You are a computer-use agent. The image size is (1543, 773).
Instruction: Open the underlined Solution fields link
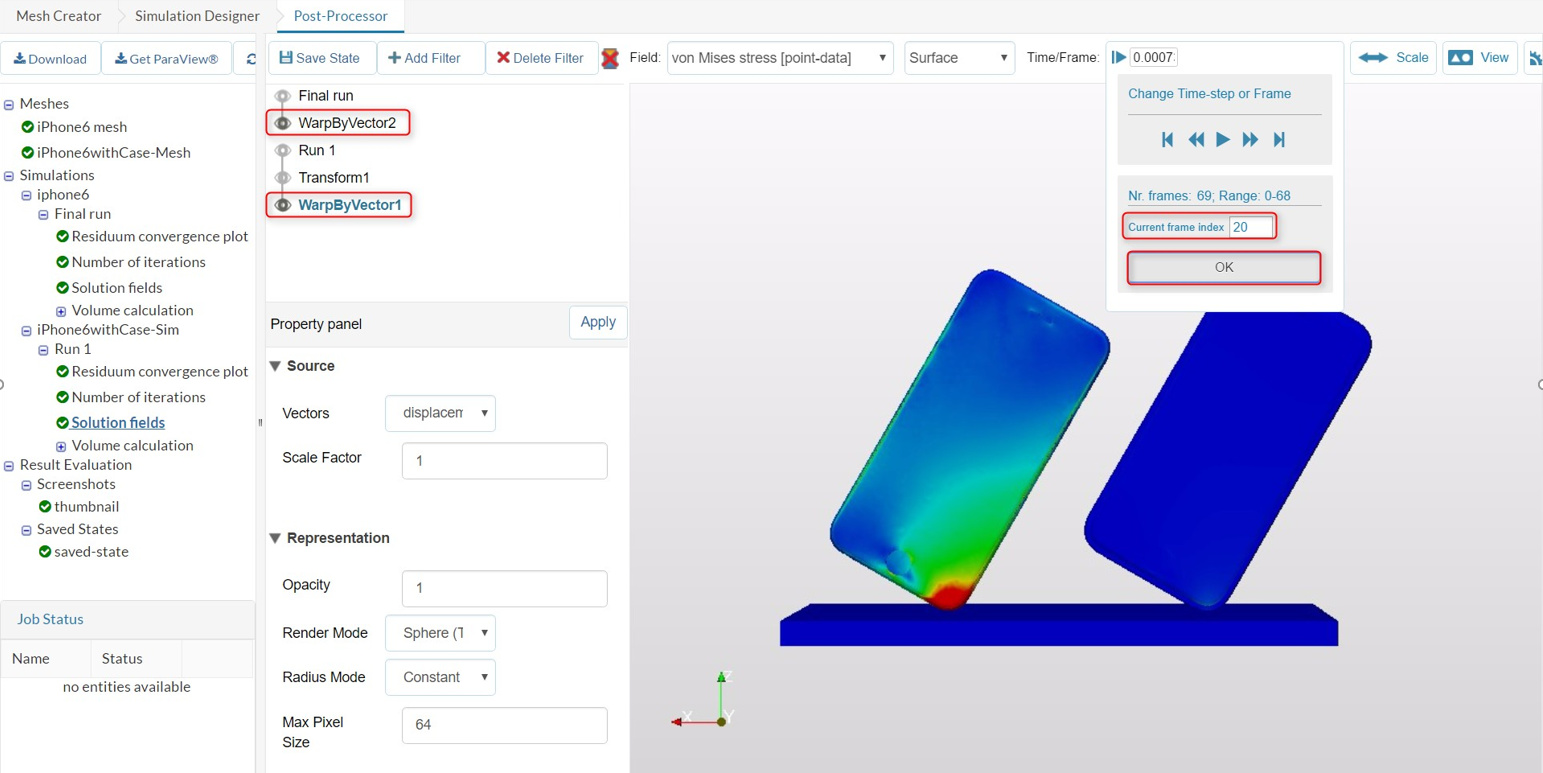(x=118, y=423)
